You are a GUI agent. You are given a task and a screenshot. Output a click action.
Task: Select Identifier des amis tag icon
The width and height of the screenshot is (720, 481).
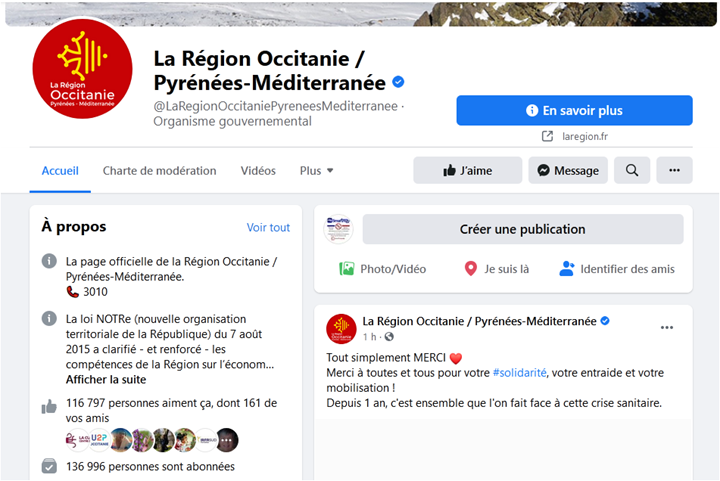567,269
